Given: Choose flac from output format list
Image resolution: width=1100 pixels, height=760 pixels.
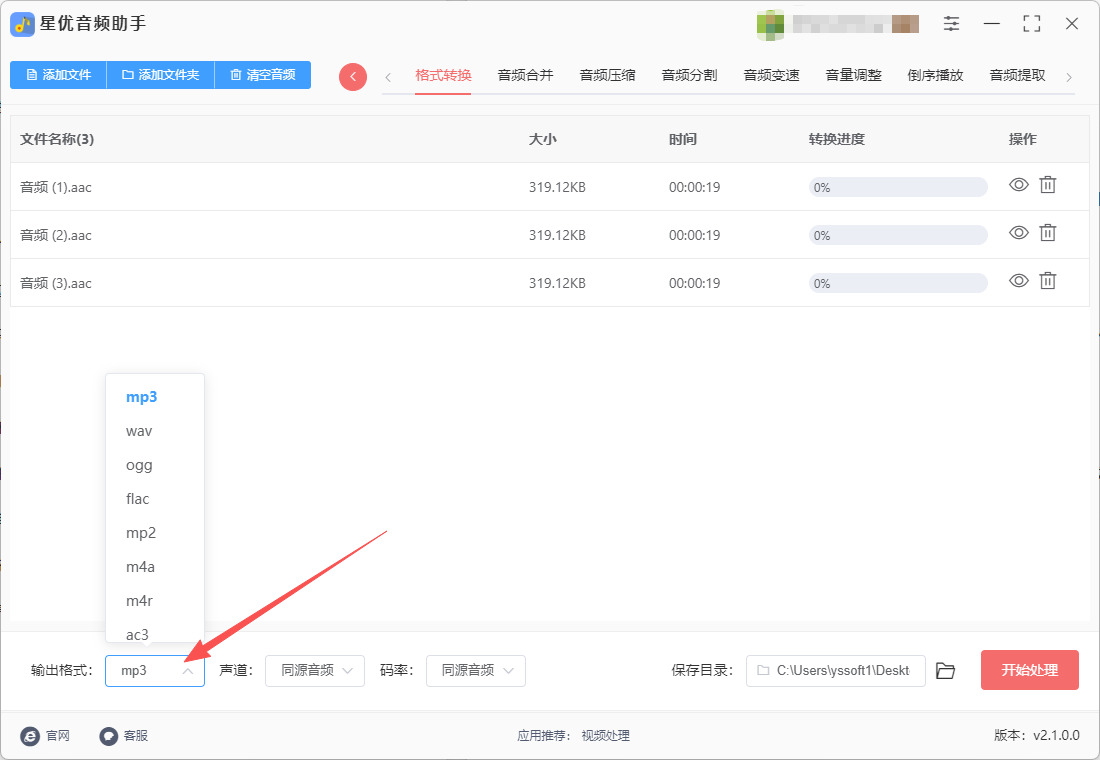Looking at the screenshot, I should pos(138,499).
